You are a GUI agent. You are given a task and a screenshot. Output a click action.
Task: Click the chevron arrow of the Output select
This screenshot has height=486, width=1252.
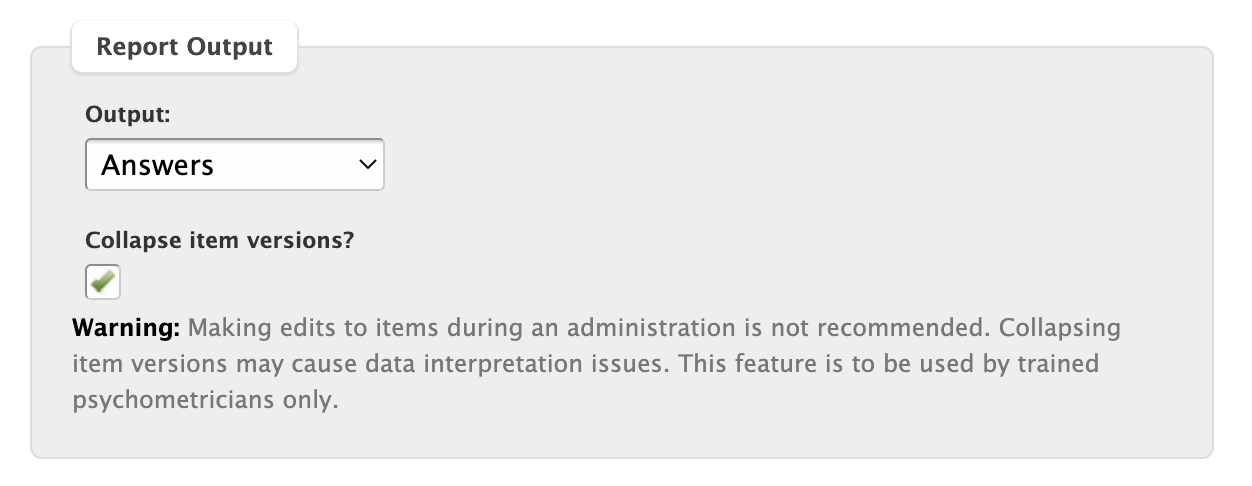[367, 164]
